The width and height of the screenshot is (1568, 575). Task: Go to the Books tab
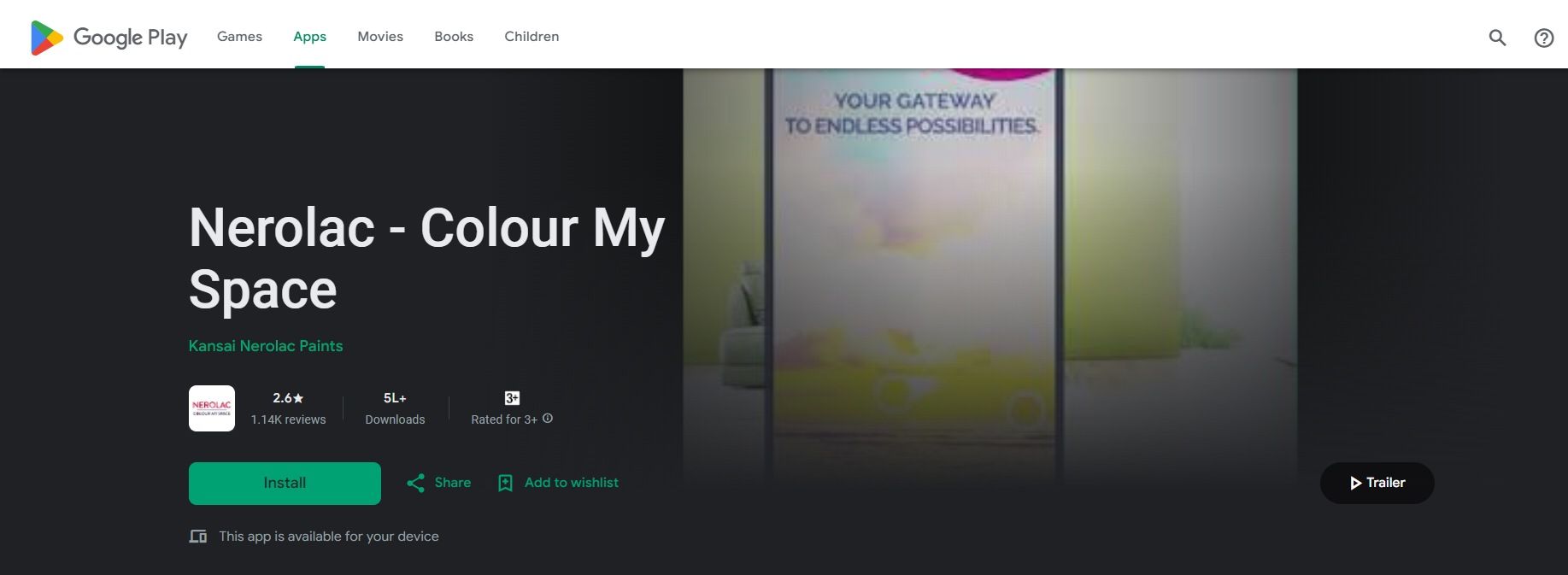click(x=454, y=37)
